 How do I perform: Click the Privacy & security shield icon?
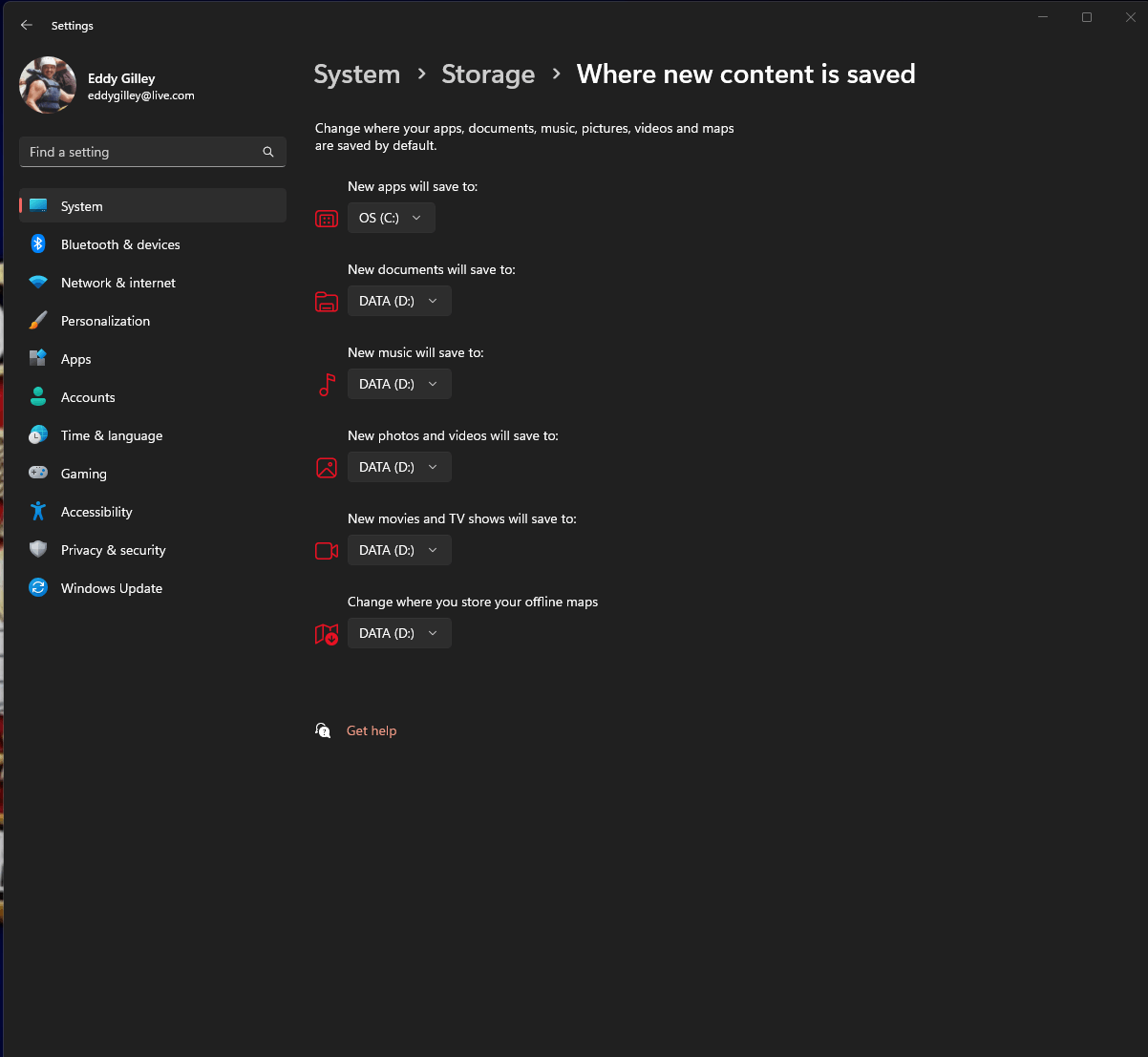click(38, 550)
